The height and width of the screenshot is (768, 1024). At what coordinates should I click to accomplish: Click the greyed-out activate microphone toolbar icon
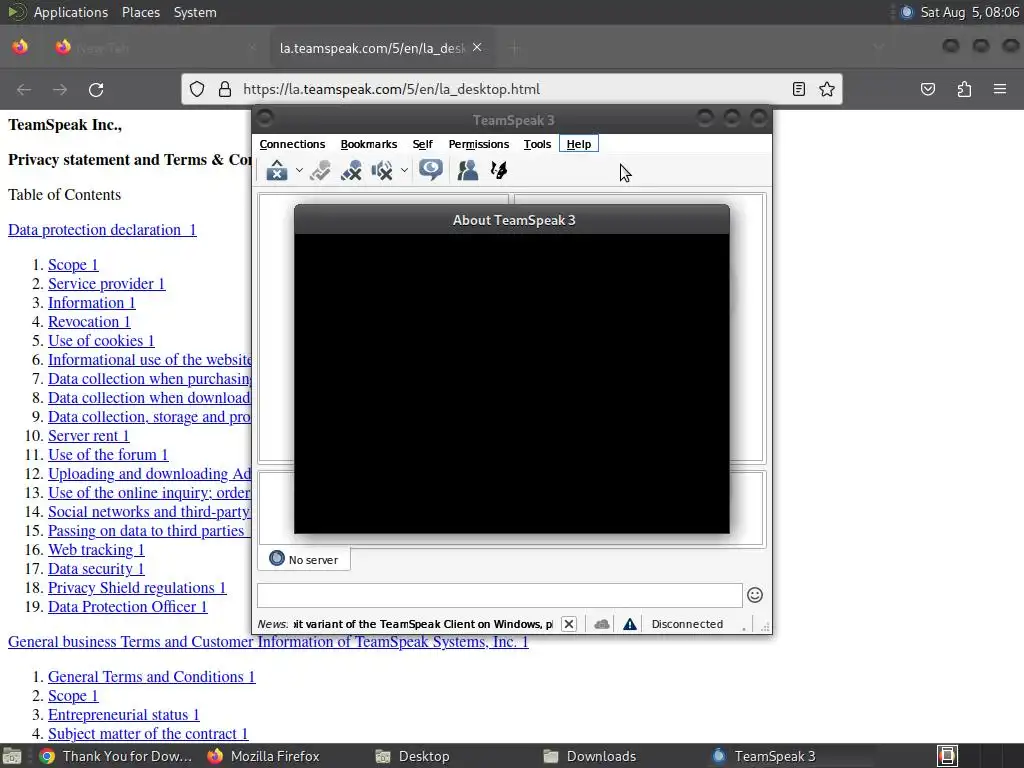pyautogui.click(x=320, y=170)
